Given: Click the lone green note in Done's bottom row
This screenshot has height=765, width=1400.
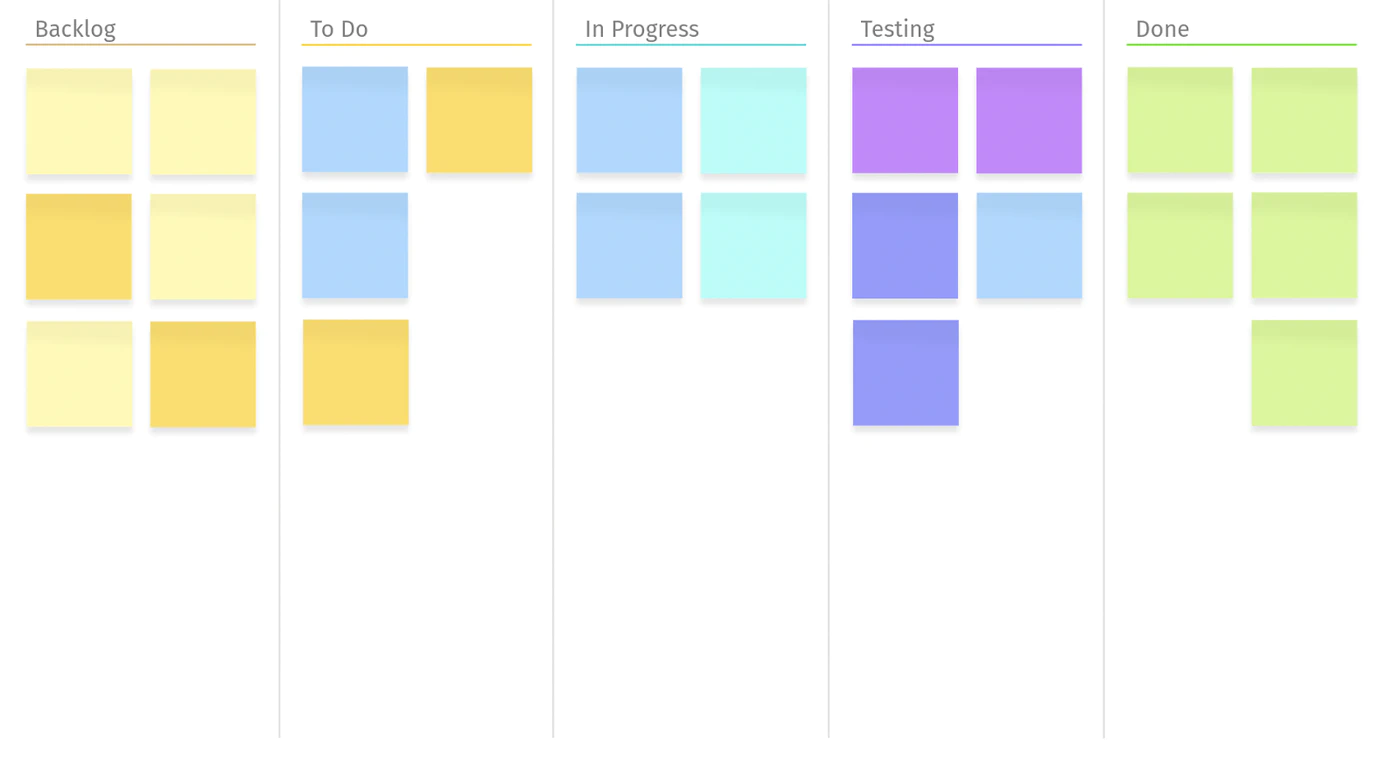Looking at the screenshot, I should point(1304,373).
